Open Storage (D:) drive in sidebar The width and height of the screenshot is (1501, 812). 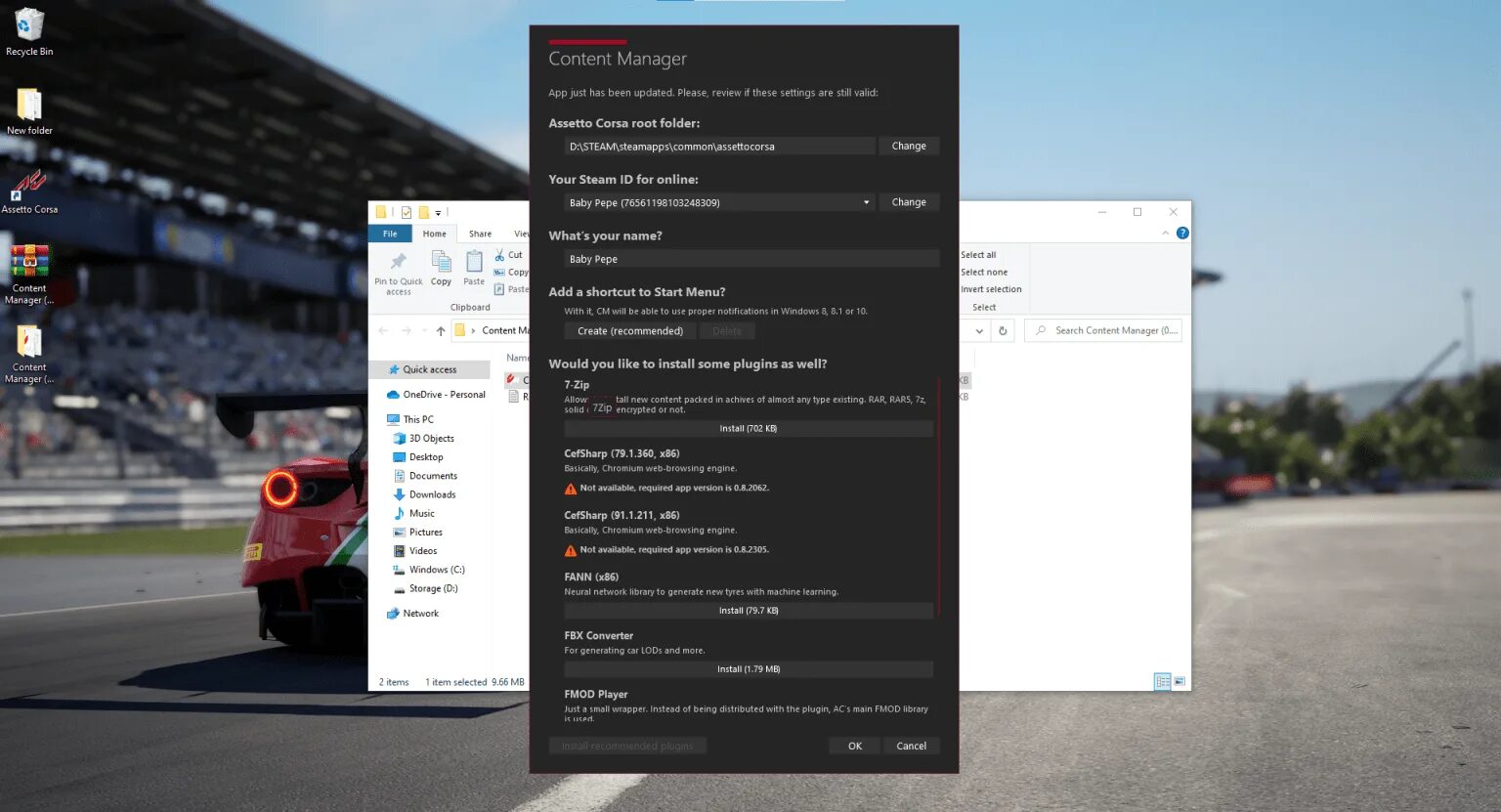click(x=425, y=588)
